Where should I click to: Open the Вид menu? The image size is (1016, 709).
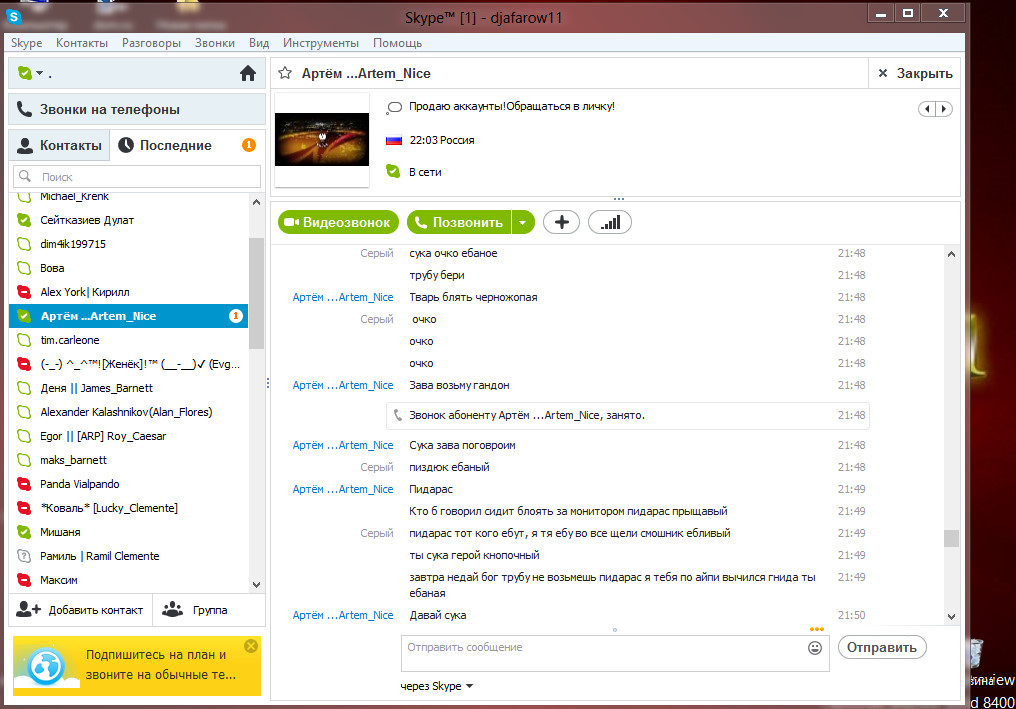[x=259, y=43]
